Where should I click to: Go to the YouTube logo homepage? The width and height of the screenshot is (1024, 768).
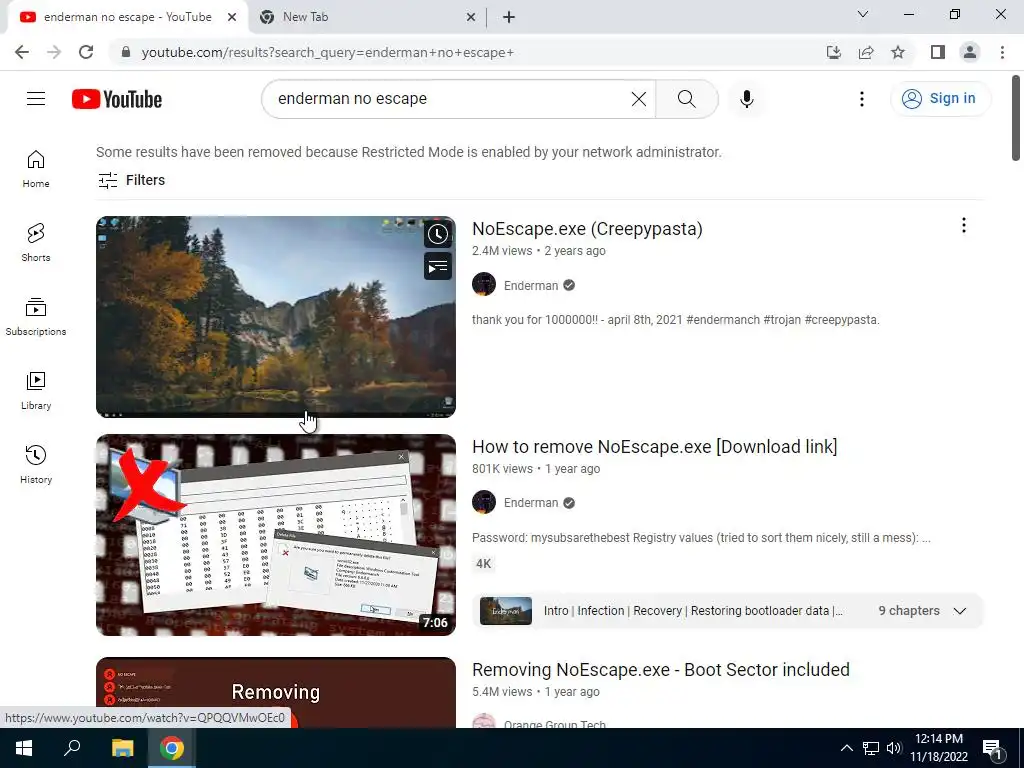tap(117, 99)
